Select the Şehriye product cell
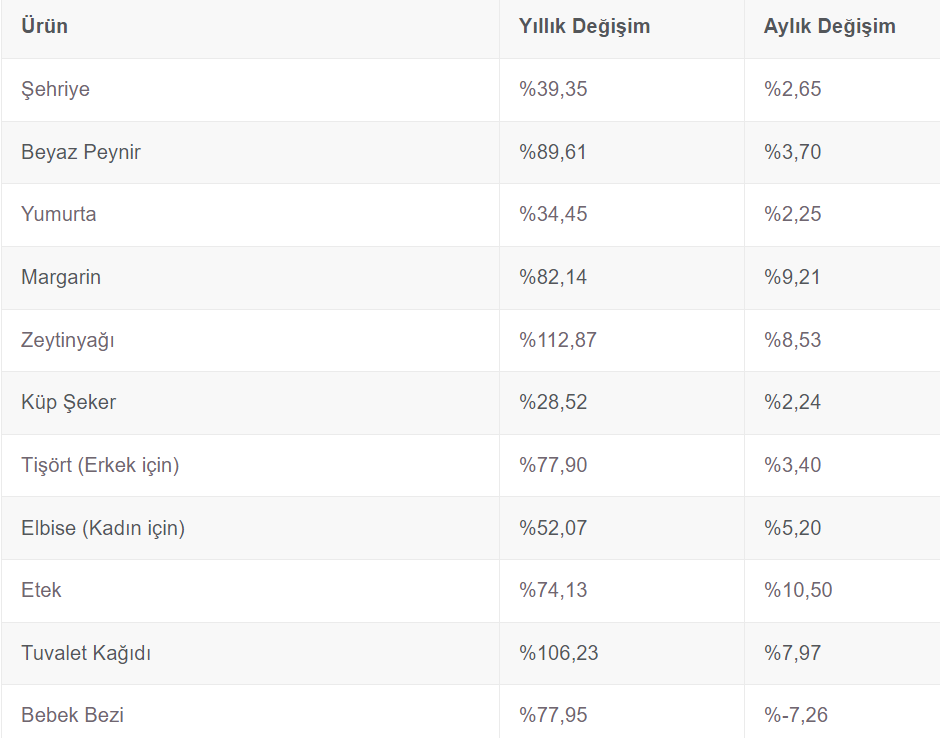The image size is (940, 738). click(56, 90)
